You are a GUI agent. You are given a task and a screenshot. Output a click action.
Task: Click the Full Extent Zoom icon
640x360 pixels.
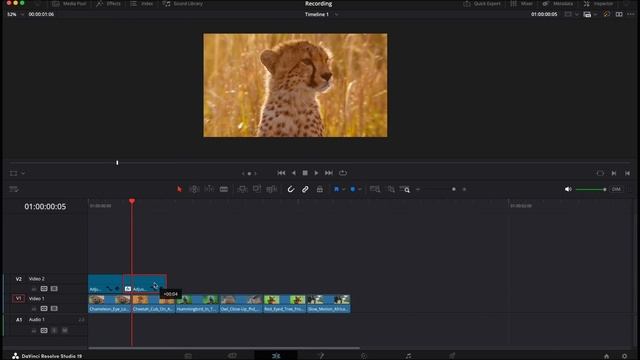(x=375, y=189)
